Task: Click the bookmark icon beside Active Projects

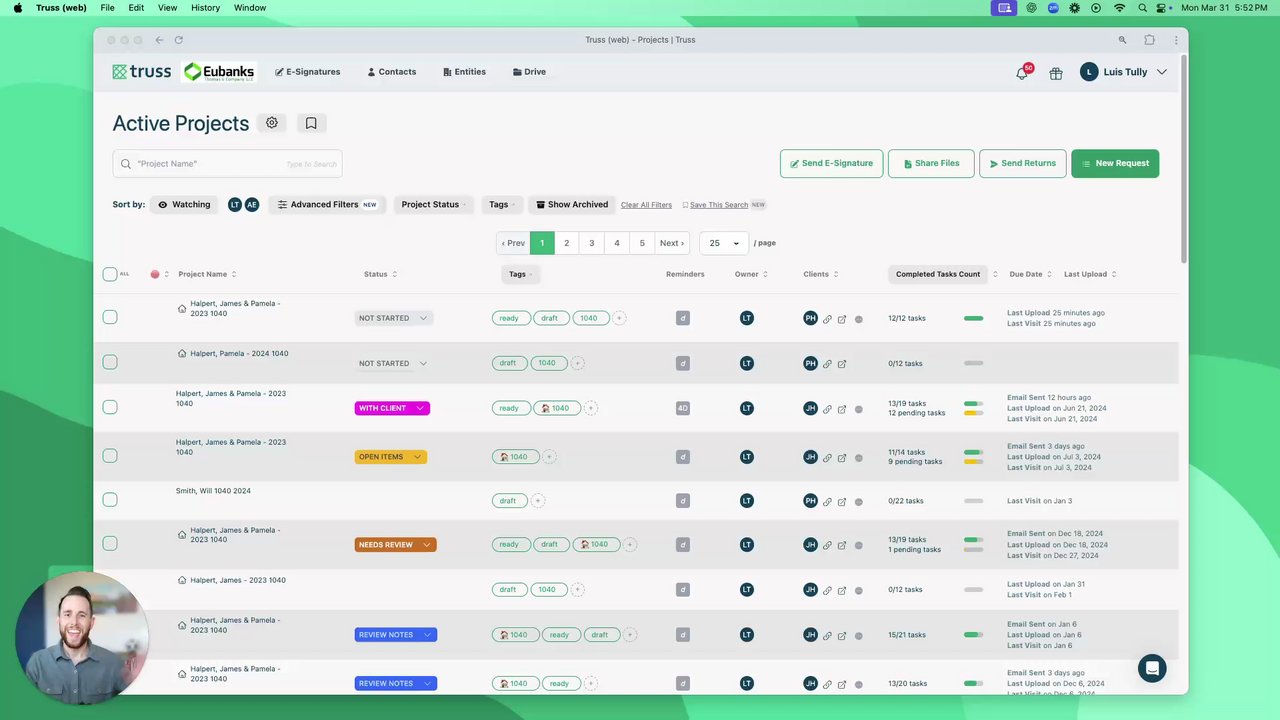Action: [311, 123]
